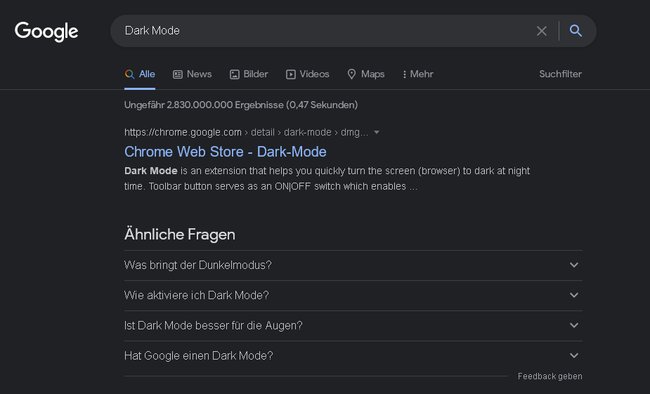The width and height of the screenshot is (650, 394).
Task: Open the Mehr menu
Action: tap(417, 74)
